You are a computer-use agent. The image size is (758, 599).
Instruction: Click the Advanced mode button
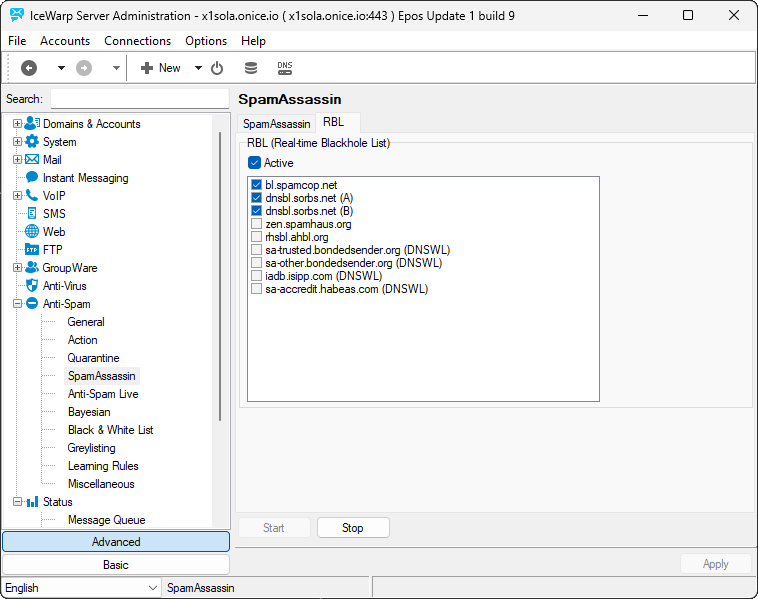[x=116, y=542]
